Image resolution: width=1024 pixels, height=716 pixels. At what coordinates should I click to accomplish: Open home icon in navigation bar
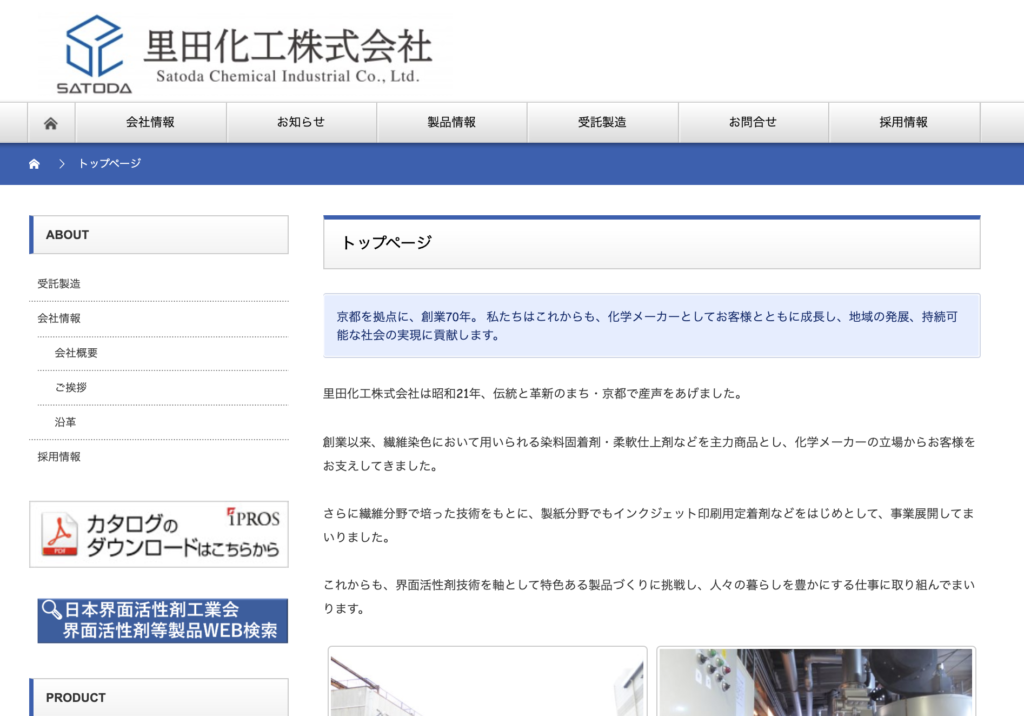[x=51, y=123]
